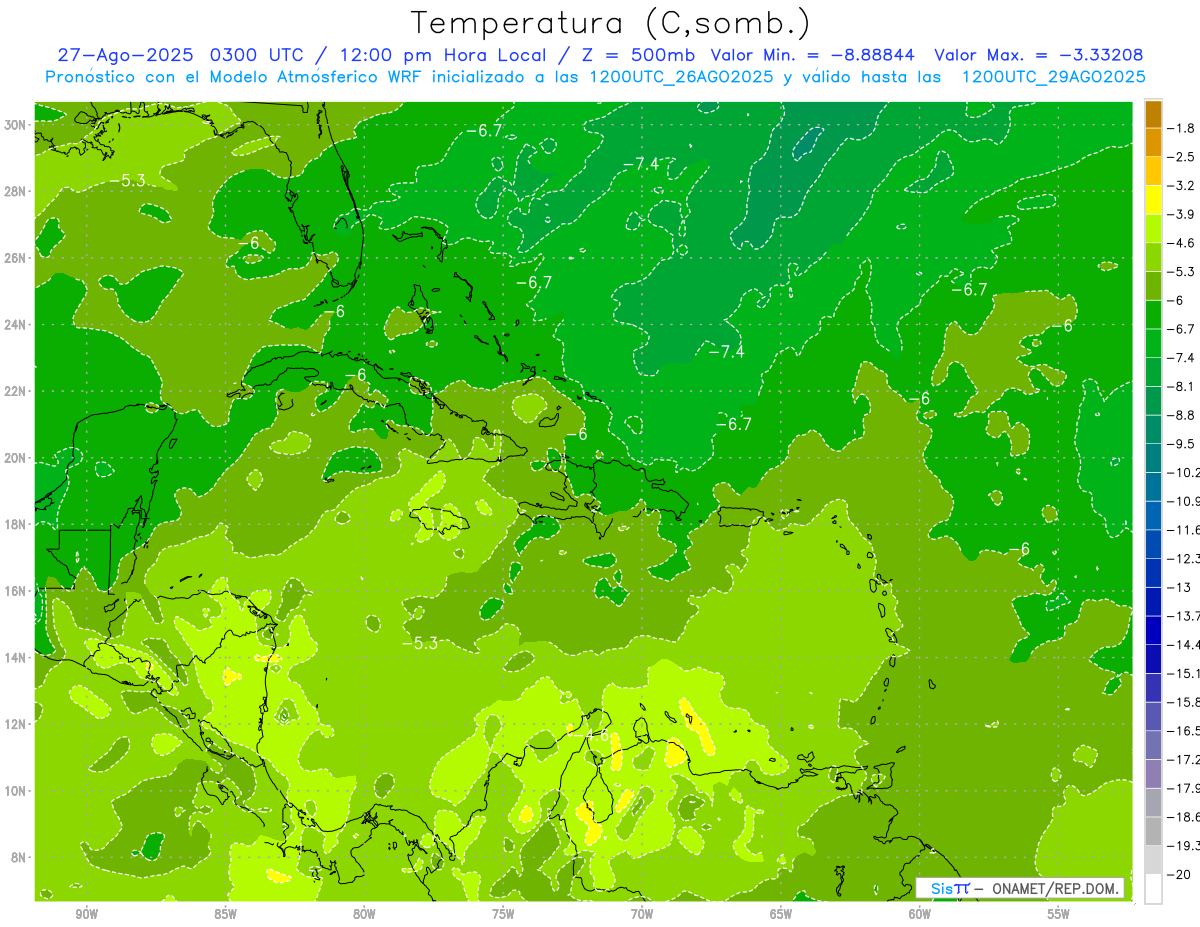Click the '18N' latitude axis label
The width and height of the screenshot is (1200, 927).
click(x=17, y=524)
